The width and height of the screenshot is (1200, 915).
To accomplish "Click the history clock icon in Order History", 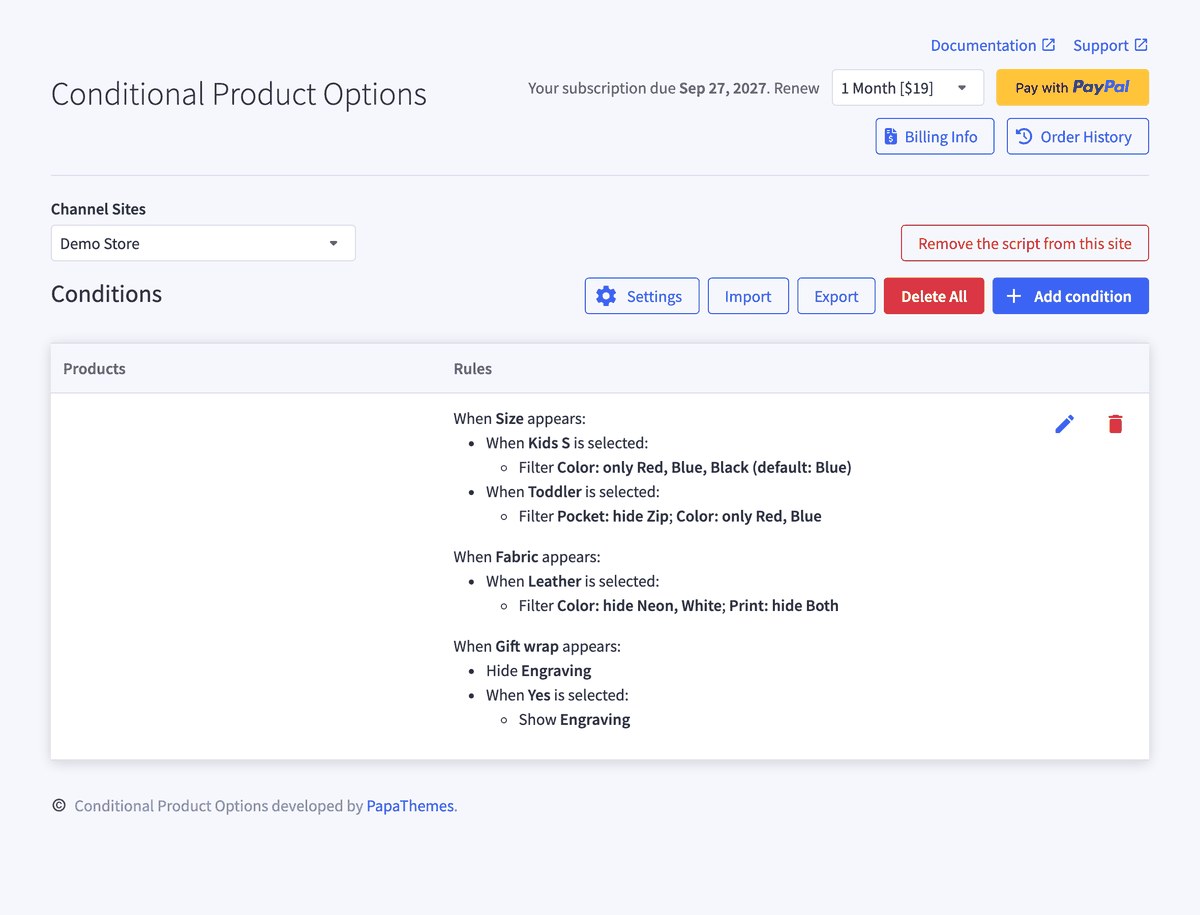I will point(1024,137).
